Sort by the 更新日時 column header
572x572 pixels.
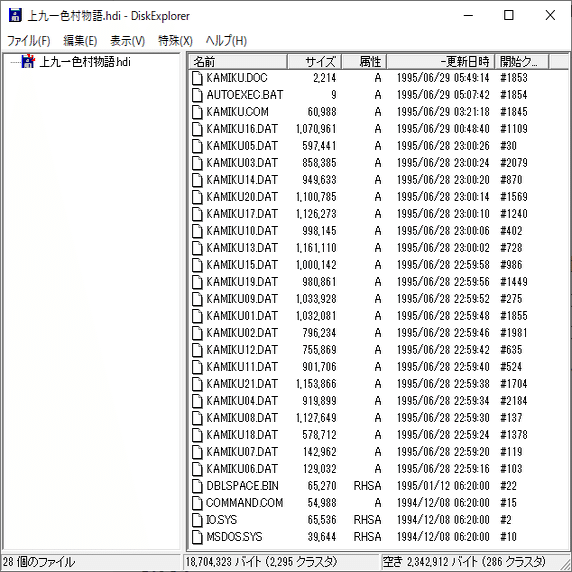[x=441, y=62]
